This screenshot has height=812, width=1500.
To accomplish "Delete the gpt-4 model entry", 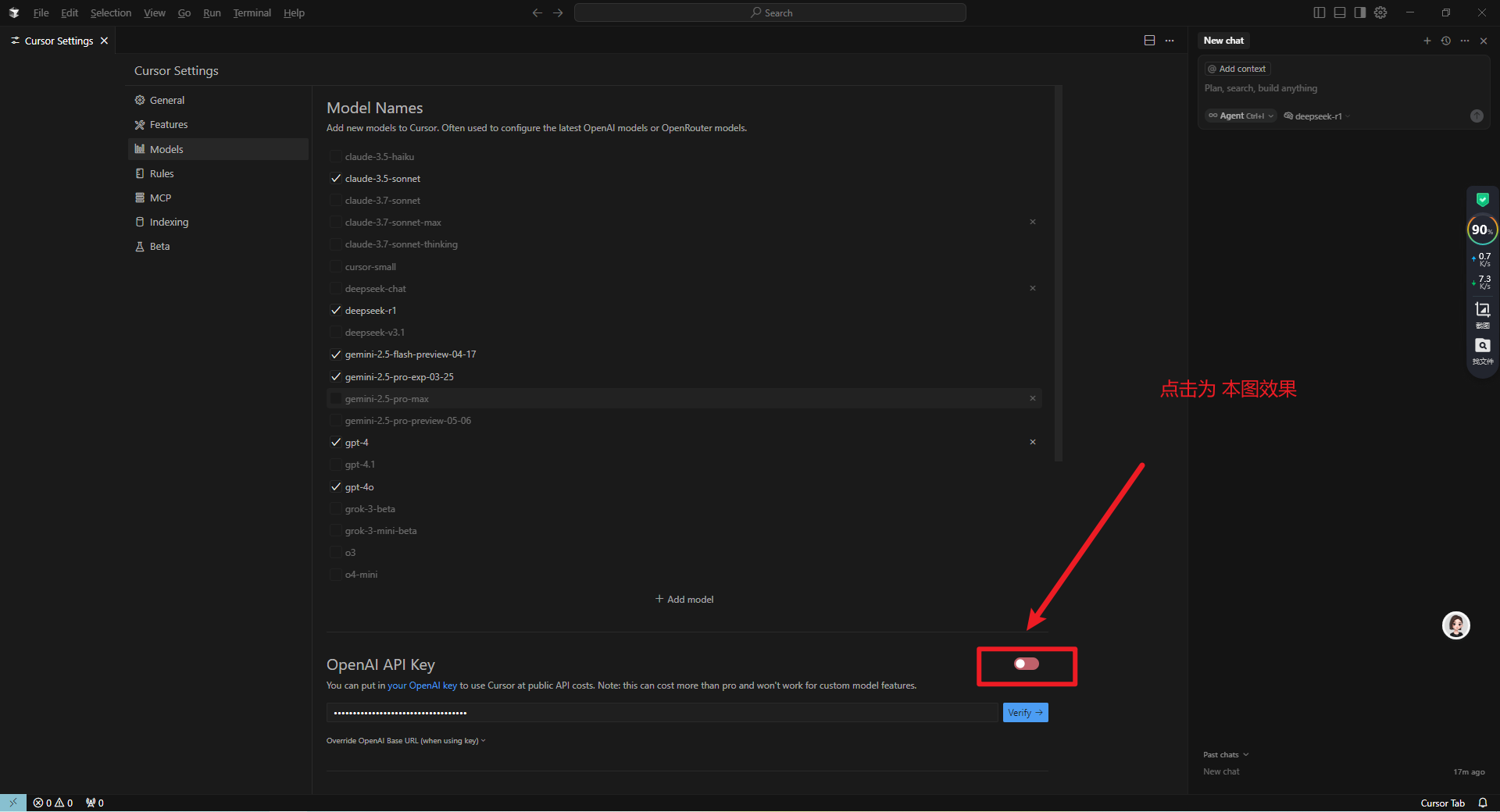I will click(x=1033, y=442).
